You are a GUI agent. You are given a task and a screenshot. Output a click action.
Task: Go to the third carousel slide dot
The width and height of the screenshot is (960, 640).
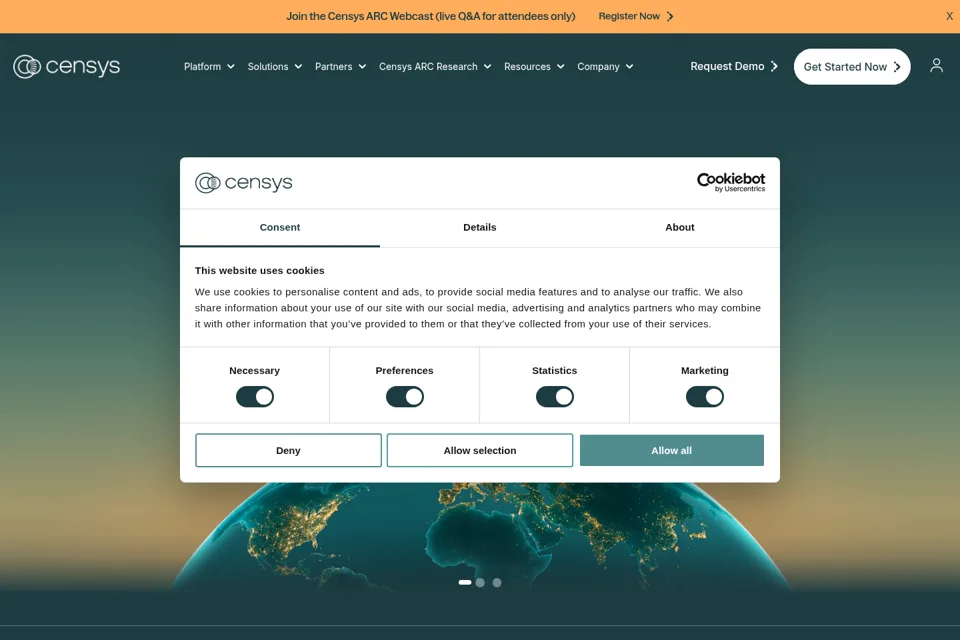(x=497, y=582)
